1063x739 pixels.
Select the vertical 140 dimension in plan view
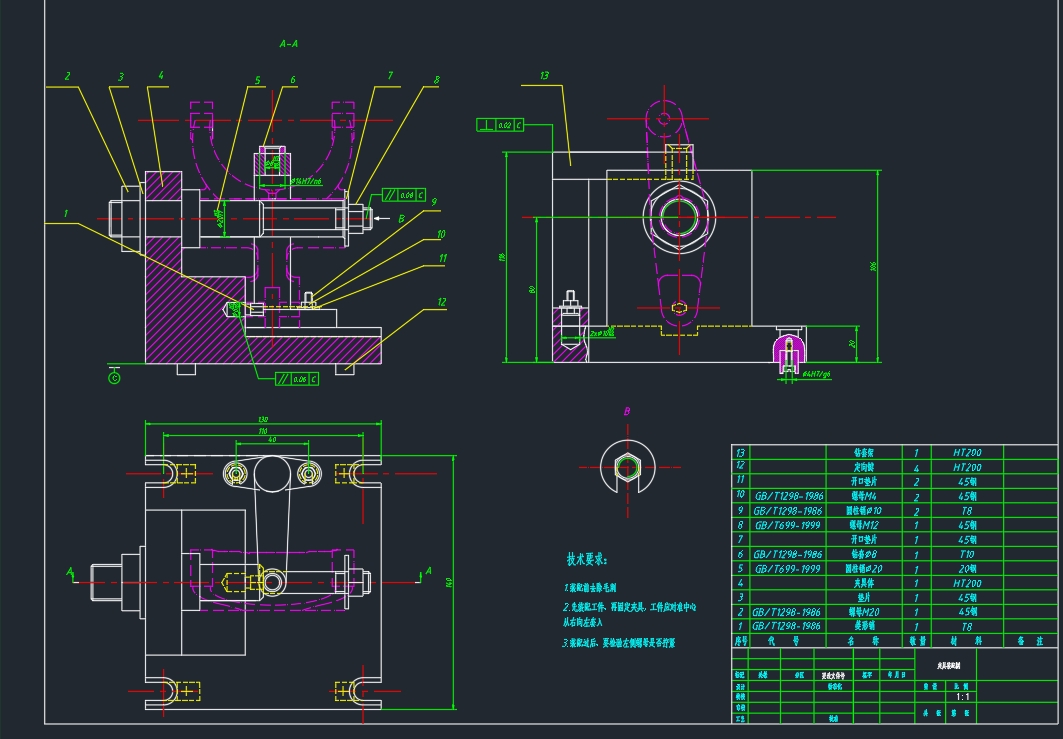click(449, 582)
